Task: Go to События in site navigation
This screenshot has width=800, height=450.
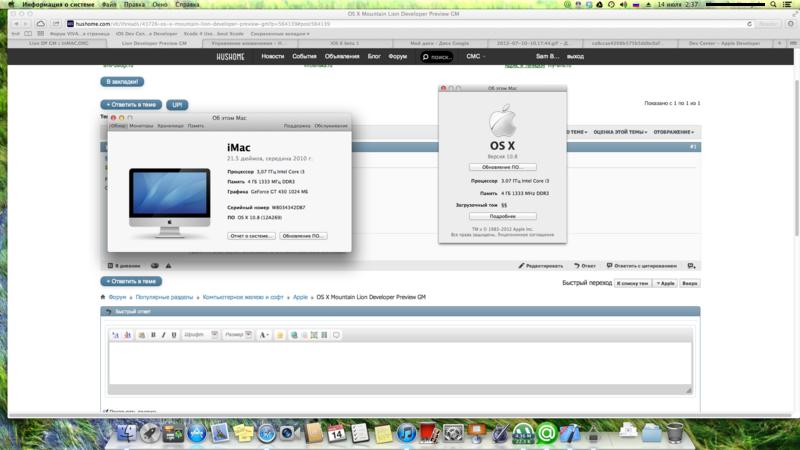Action: click(304, 57)
